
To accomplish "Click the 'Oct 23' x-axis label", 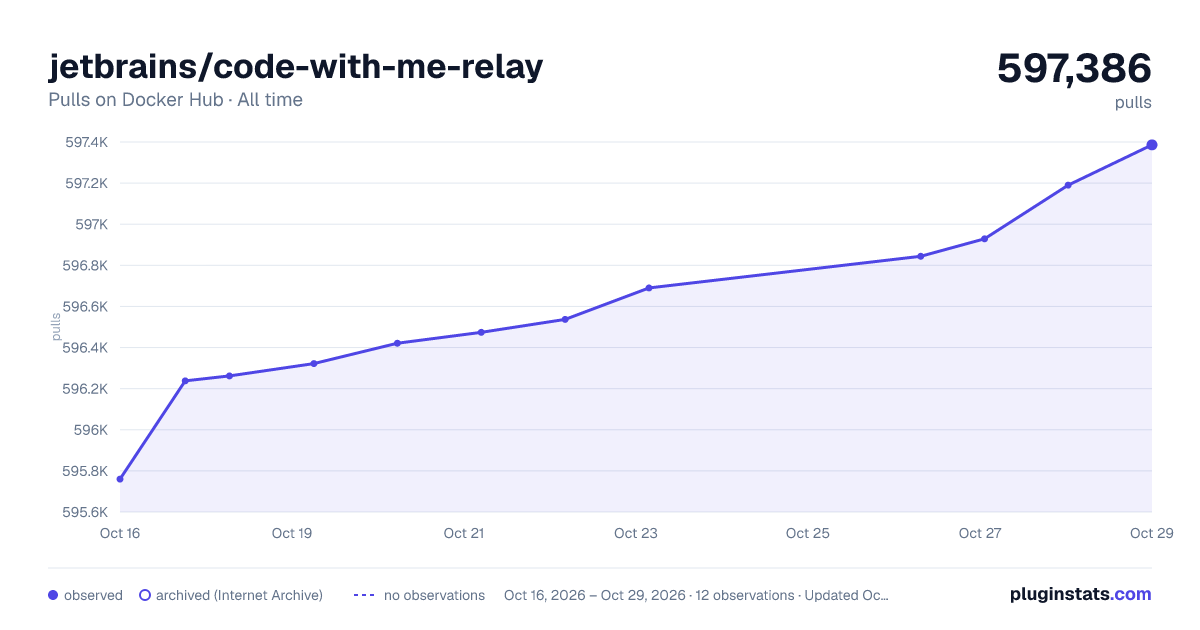I will (x=636, y=533).
